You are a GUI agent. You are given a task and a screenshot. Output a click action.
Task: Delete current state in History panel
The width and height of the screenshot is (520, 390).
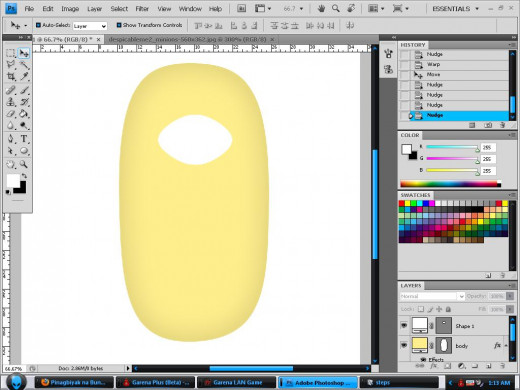(x=502, y=125)
